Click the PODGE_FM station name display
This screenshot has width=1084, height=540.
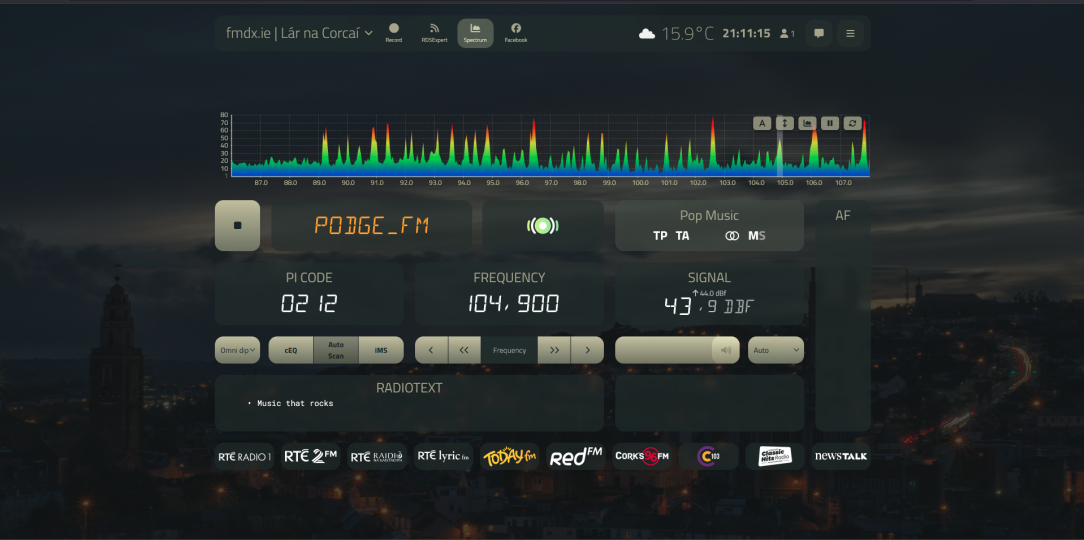[372, 225]
